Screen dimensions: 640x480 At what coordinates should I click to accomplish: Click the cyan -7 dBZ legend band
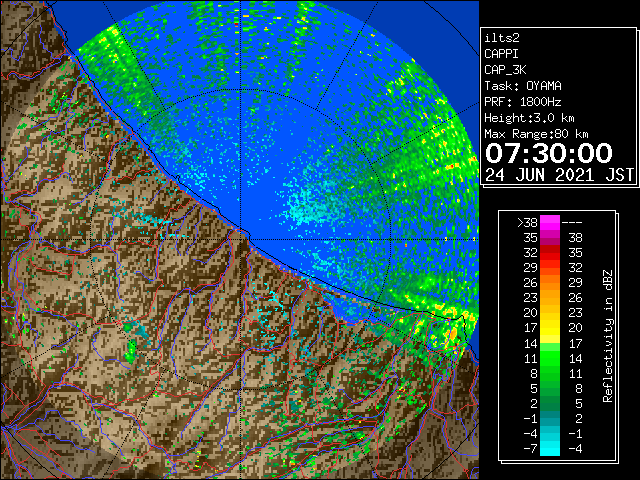(x=550, y=448)
